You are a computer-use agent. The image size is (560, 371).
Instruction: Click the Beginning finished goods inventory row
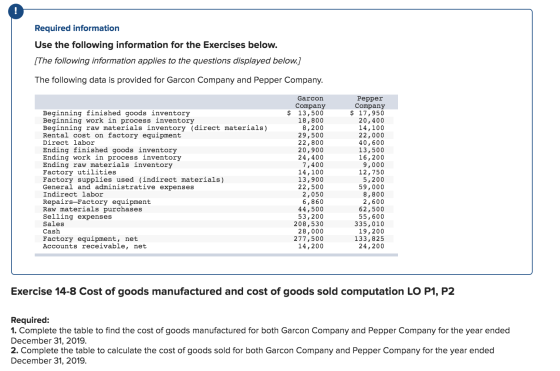(x=216, y=113)
